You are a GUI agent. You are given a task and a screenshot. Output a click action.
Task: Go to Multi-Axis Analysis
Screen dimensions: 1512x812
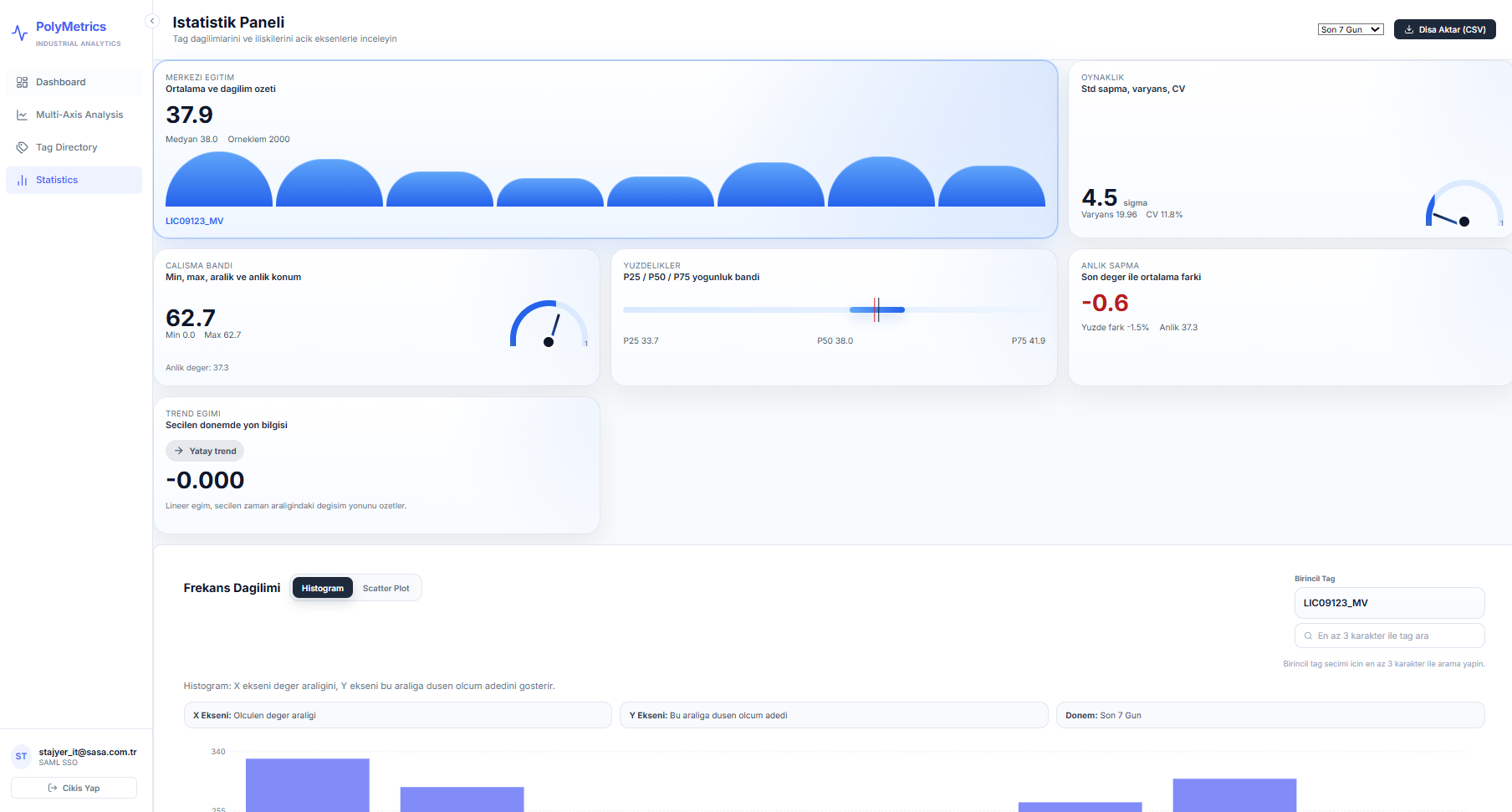74,115
